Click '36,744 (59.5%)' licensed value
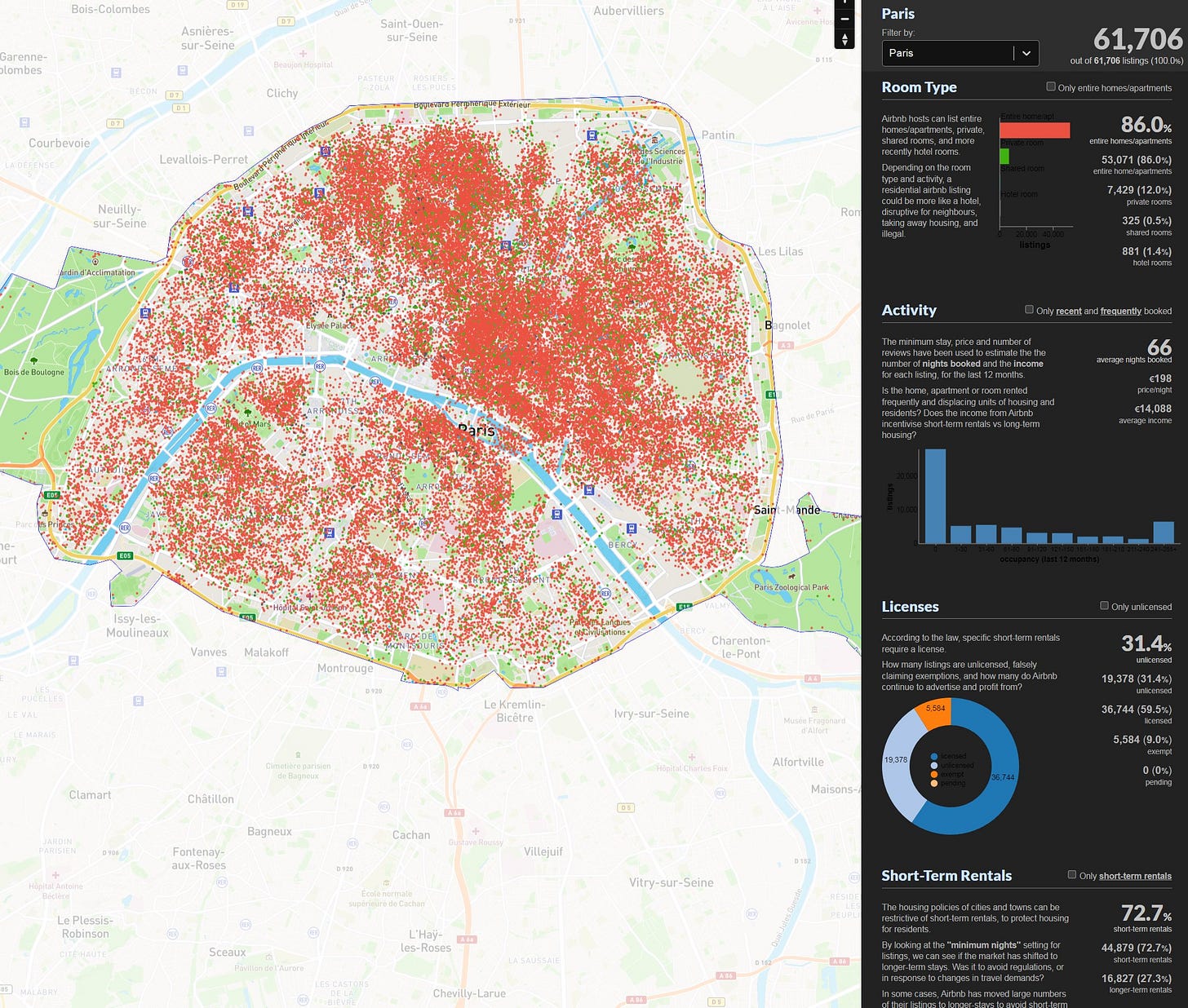1188x1008 pixels. click(x=1136, y=710)
